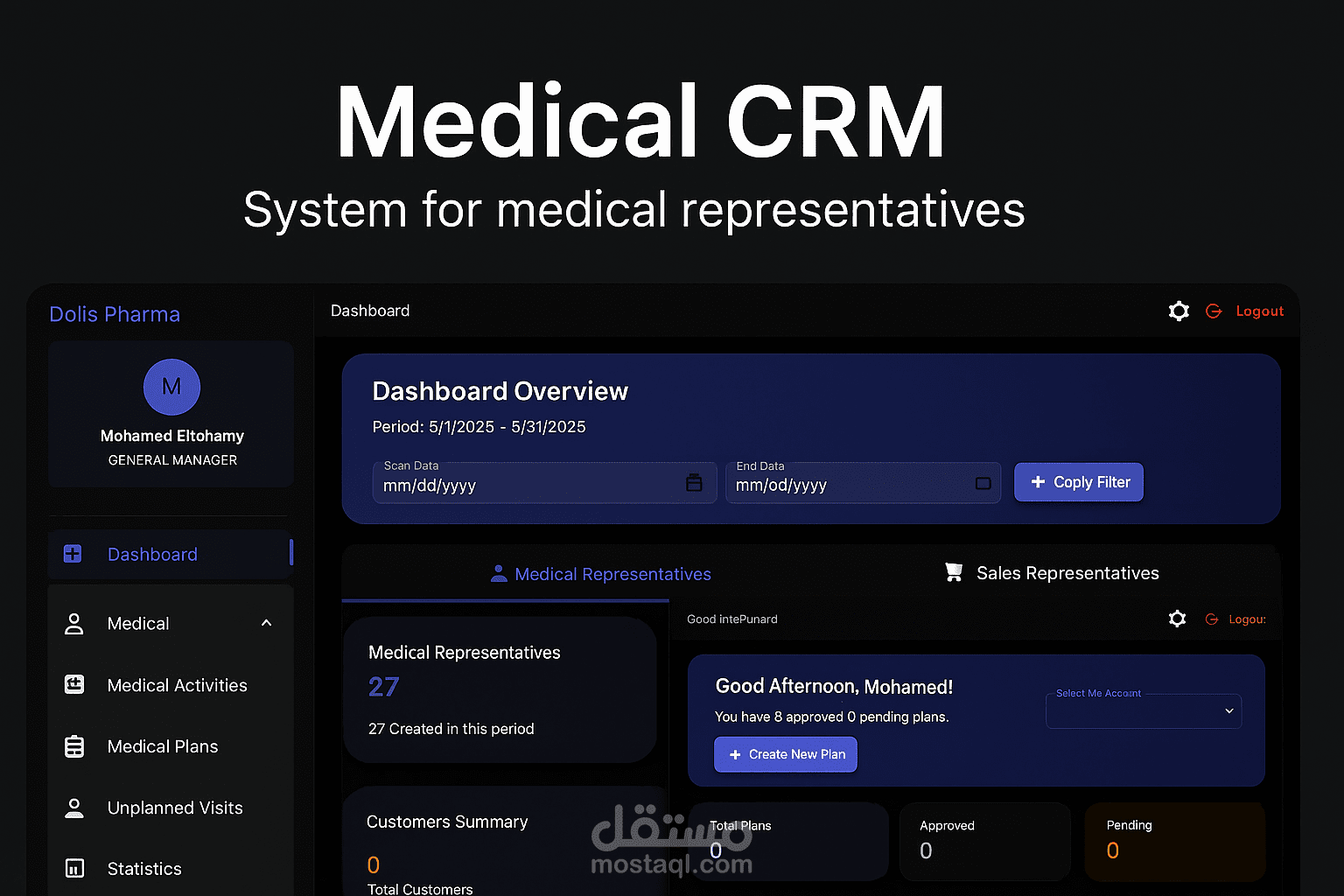Screen dimensions: 1344x896
Task: Click the Medical Plans clipboard icon
Action: click(x=74, y=746)
